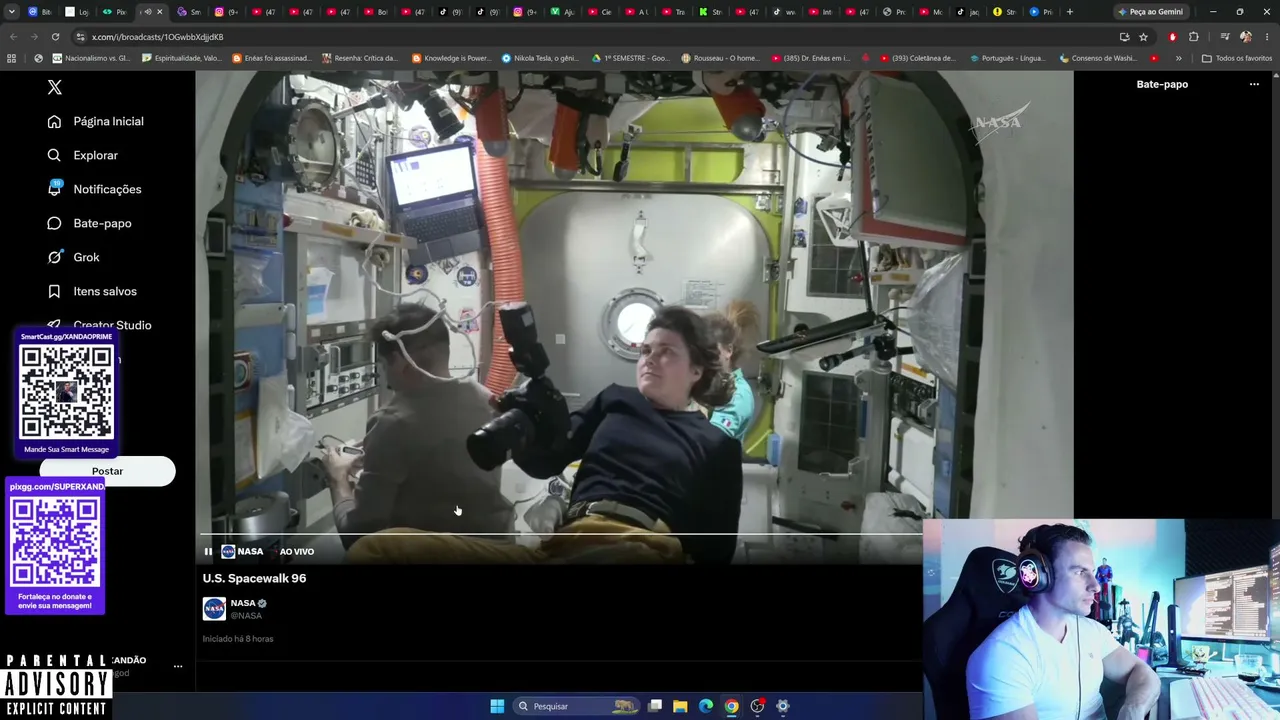The height and width of the screenshot is (720, 1280).
Task: Open the Explorar page
Action: pos(83,155)
